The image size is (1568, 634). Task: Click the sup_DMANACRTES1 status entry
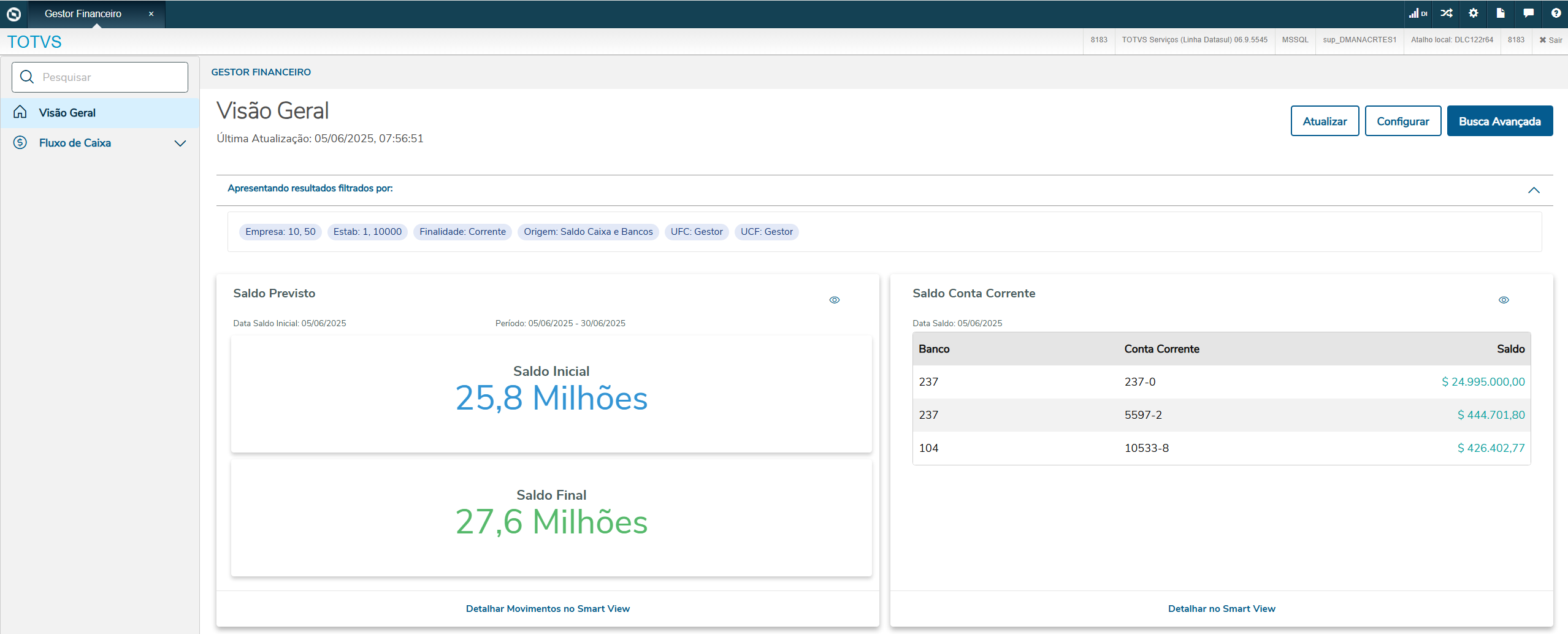(x=1360, y=40)
